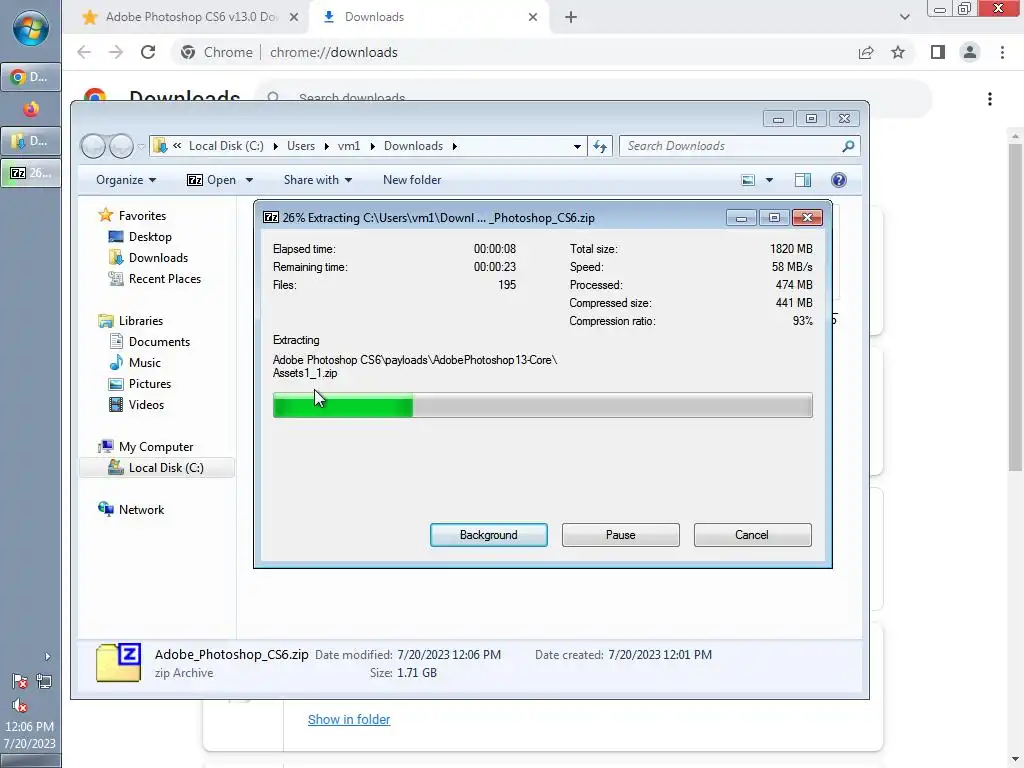Click Chrome's reload page icon
This screenshot has height=768, width=1024.
[148, 52]
